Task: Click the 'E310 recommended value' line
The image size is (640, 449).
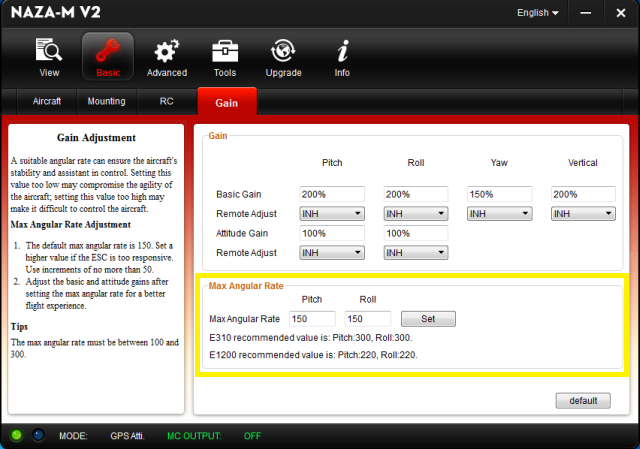Action: coord(311,338)
